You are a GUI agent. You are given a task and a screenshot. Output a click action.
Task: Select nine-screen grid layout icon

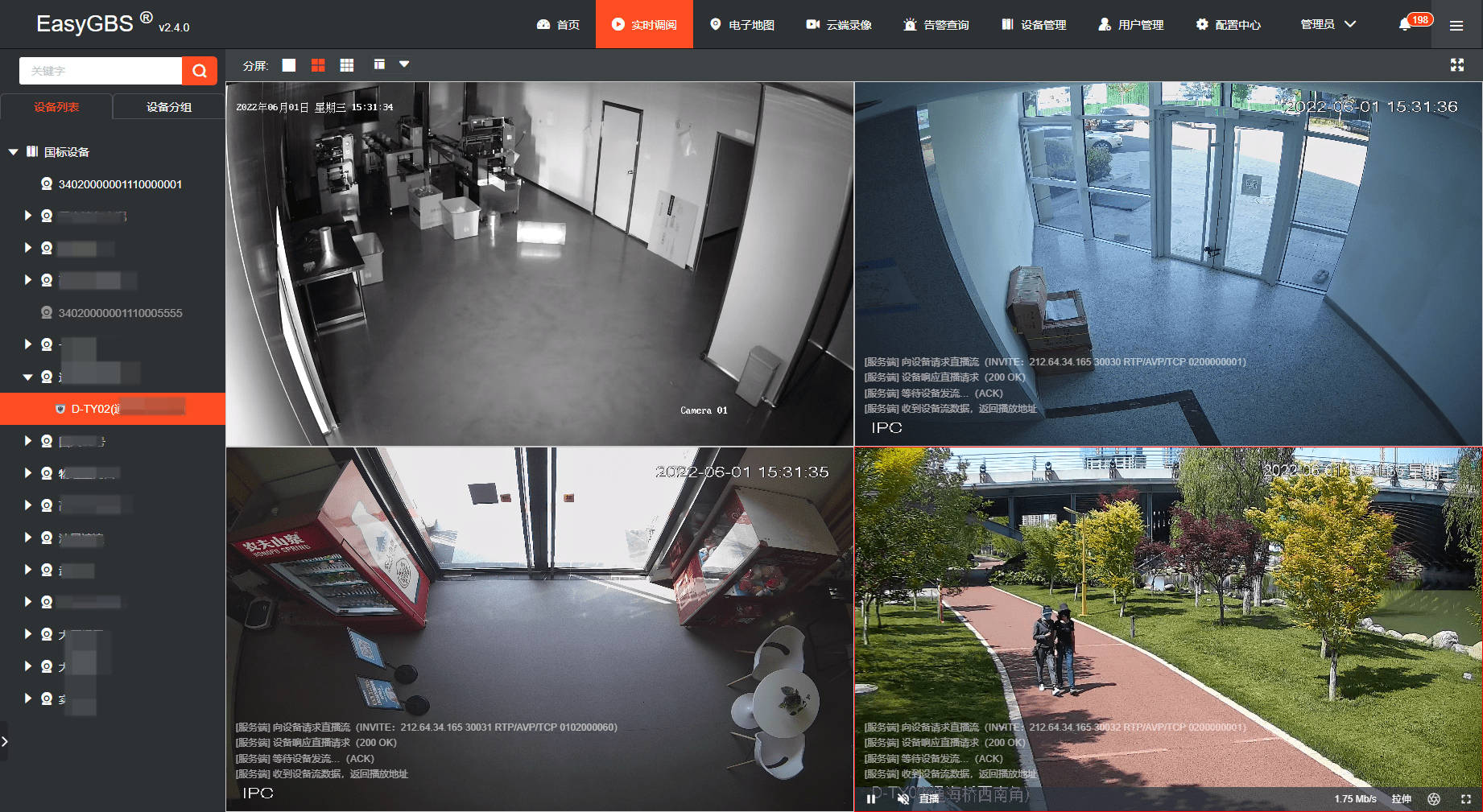(x=347, y=65)
